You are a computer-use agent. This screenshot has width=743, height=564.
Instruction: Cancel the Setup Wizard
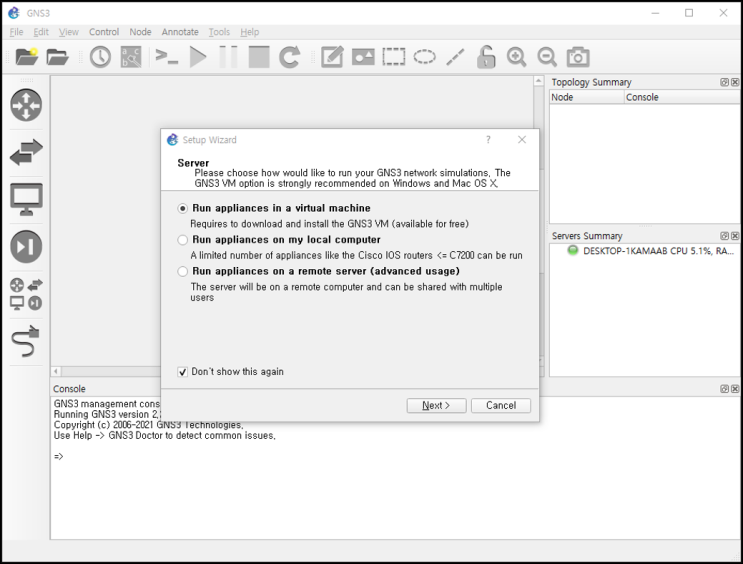coord(501,405)
